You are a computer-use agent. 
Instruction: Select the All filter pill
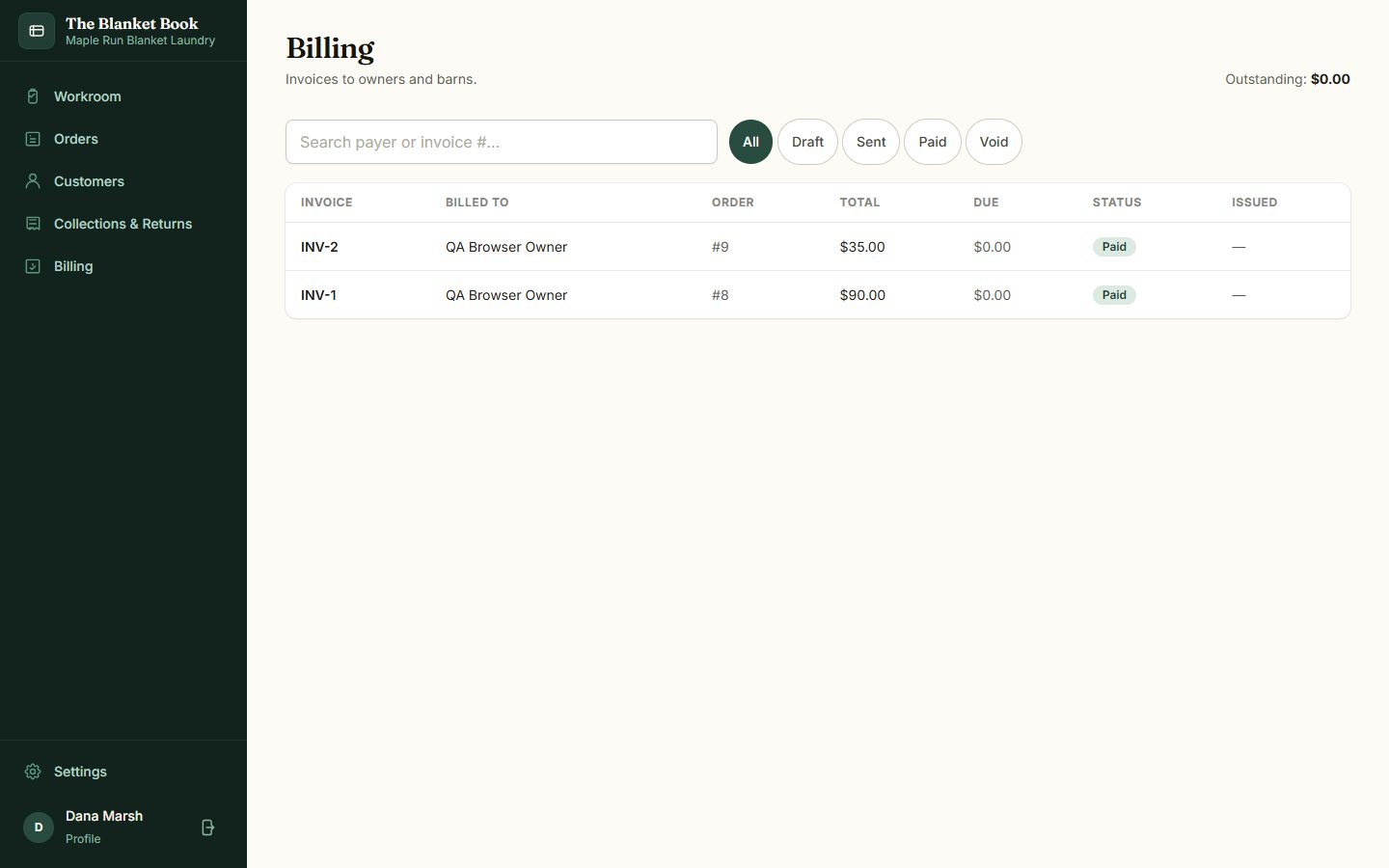point(750,142)
